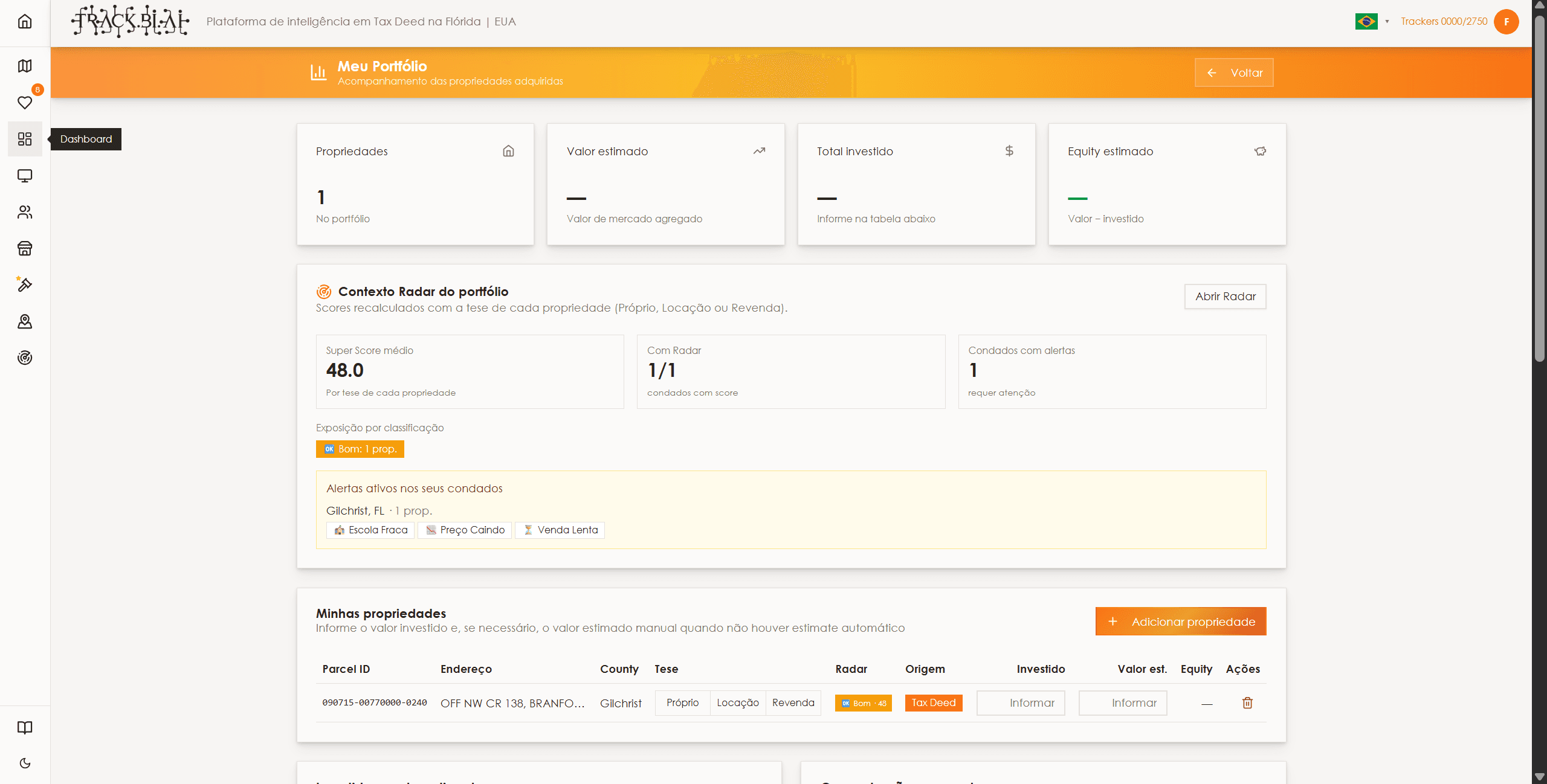Open the auction gavel sidebar icon
The image size is (1547, 784).
pyautogui.click(x=25, y=284)
